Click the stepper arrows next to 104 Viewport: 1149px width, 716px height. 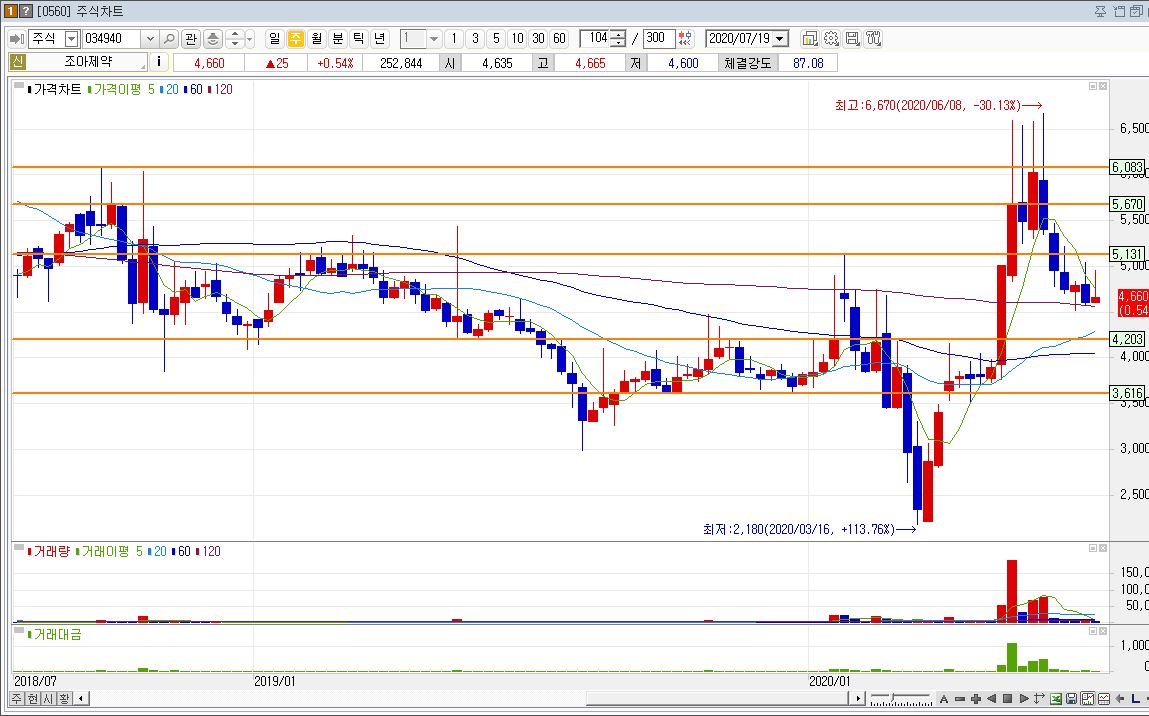(x=618, y=38)
